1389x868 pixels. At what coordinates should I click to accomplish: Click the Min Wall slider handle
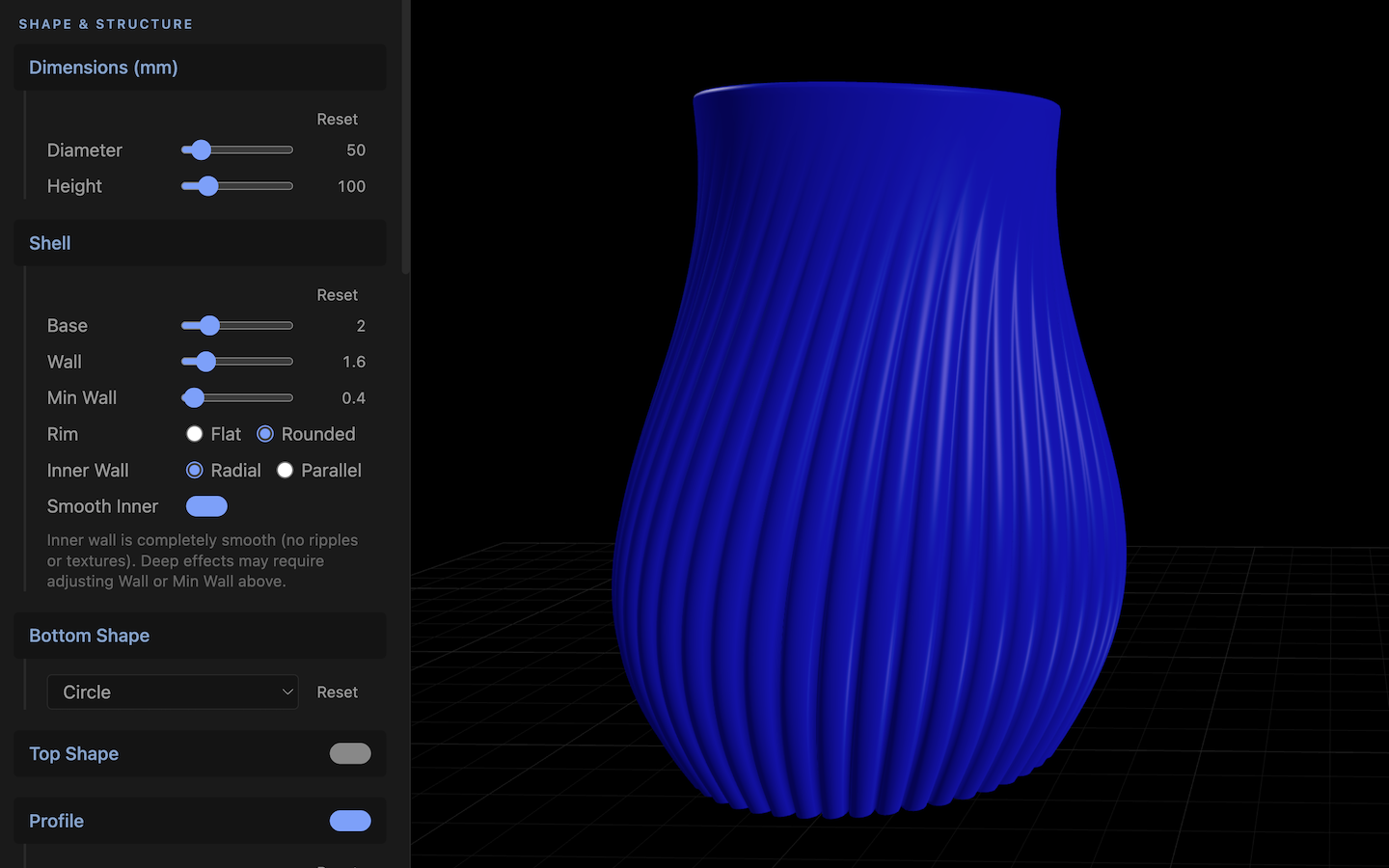(194, 397)
